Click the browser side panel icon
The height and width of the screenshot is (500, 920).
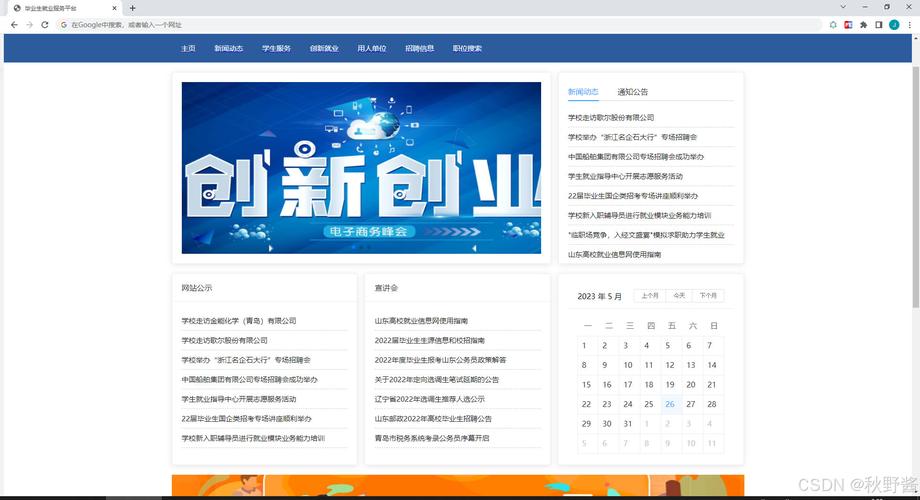878,25
